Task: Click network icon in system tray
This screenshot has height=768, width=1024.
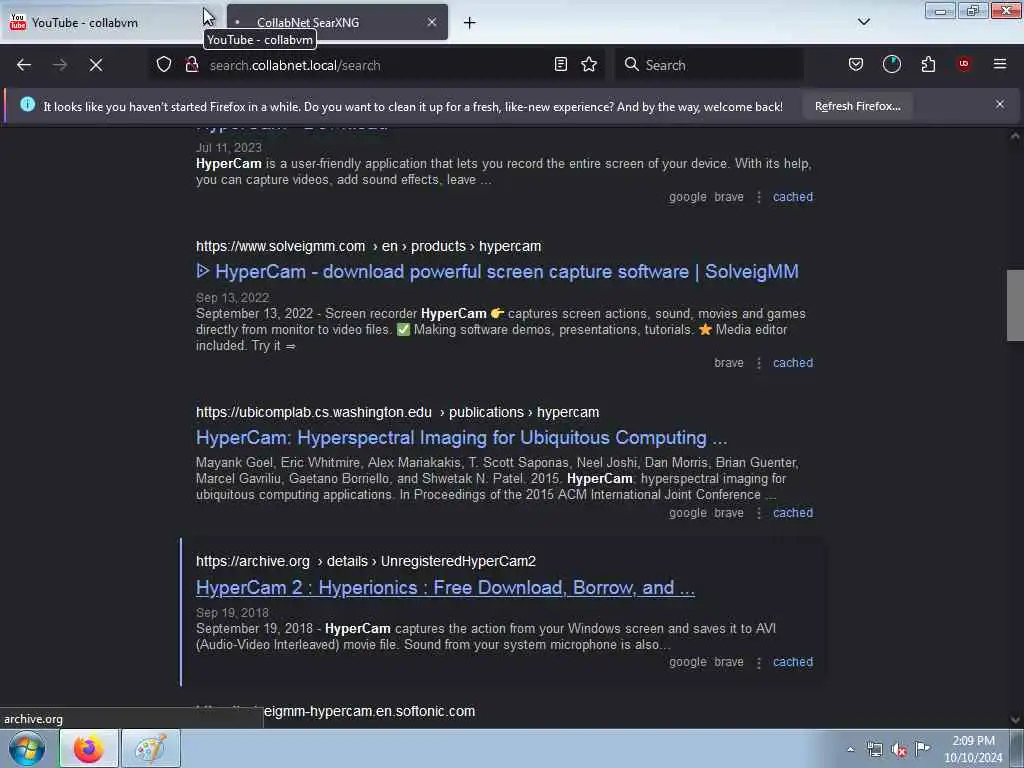Action: pyautogui.click(x=874, y=750)
